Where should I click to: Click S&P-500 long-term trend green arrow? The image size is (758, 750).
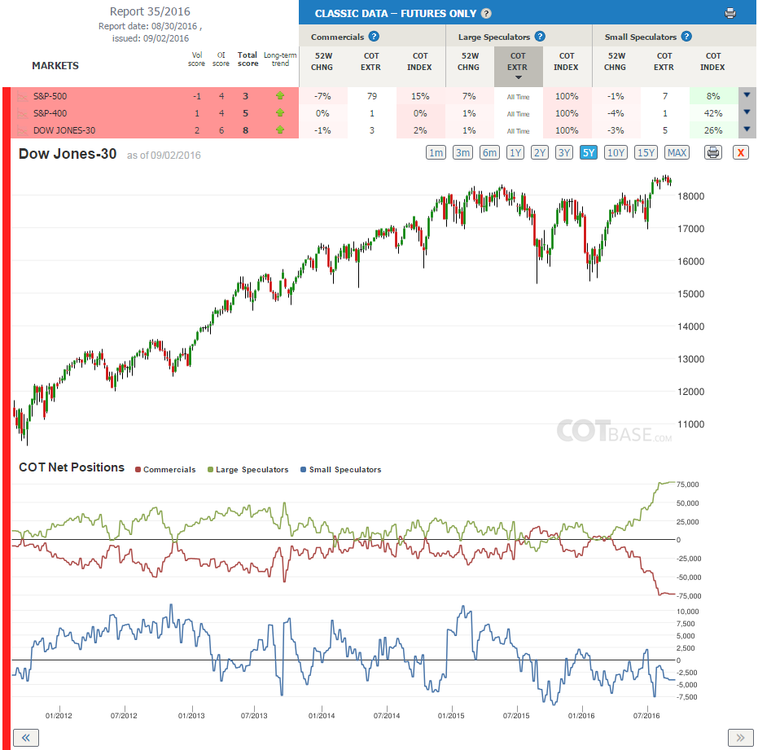pos(280,96)
